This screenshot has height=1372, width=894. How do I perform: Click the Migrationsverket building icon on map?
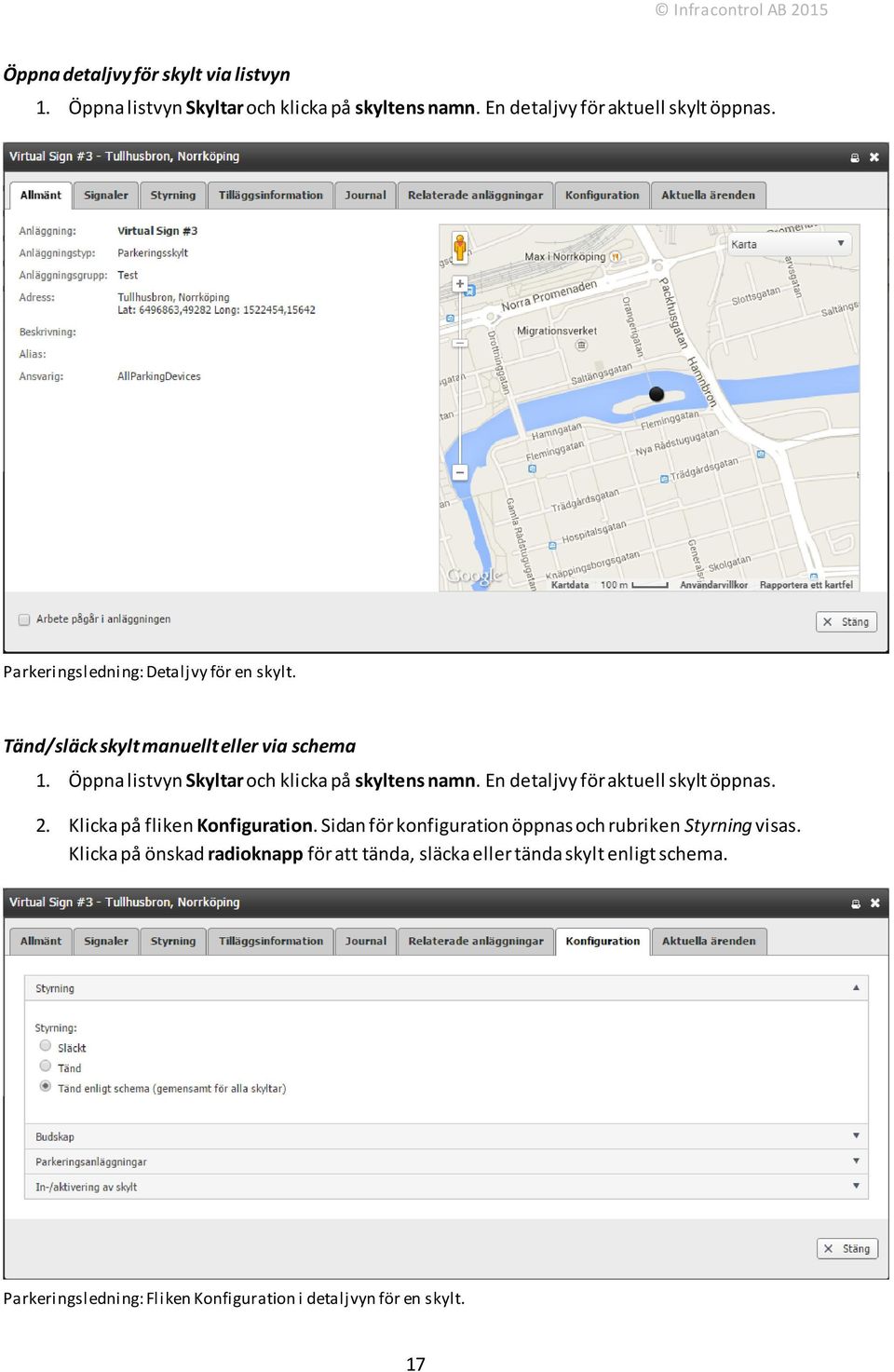tap(582, 346)
